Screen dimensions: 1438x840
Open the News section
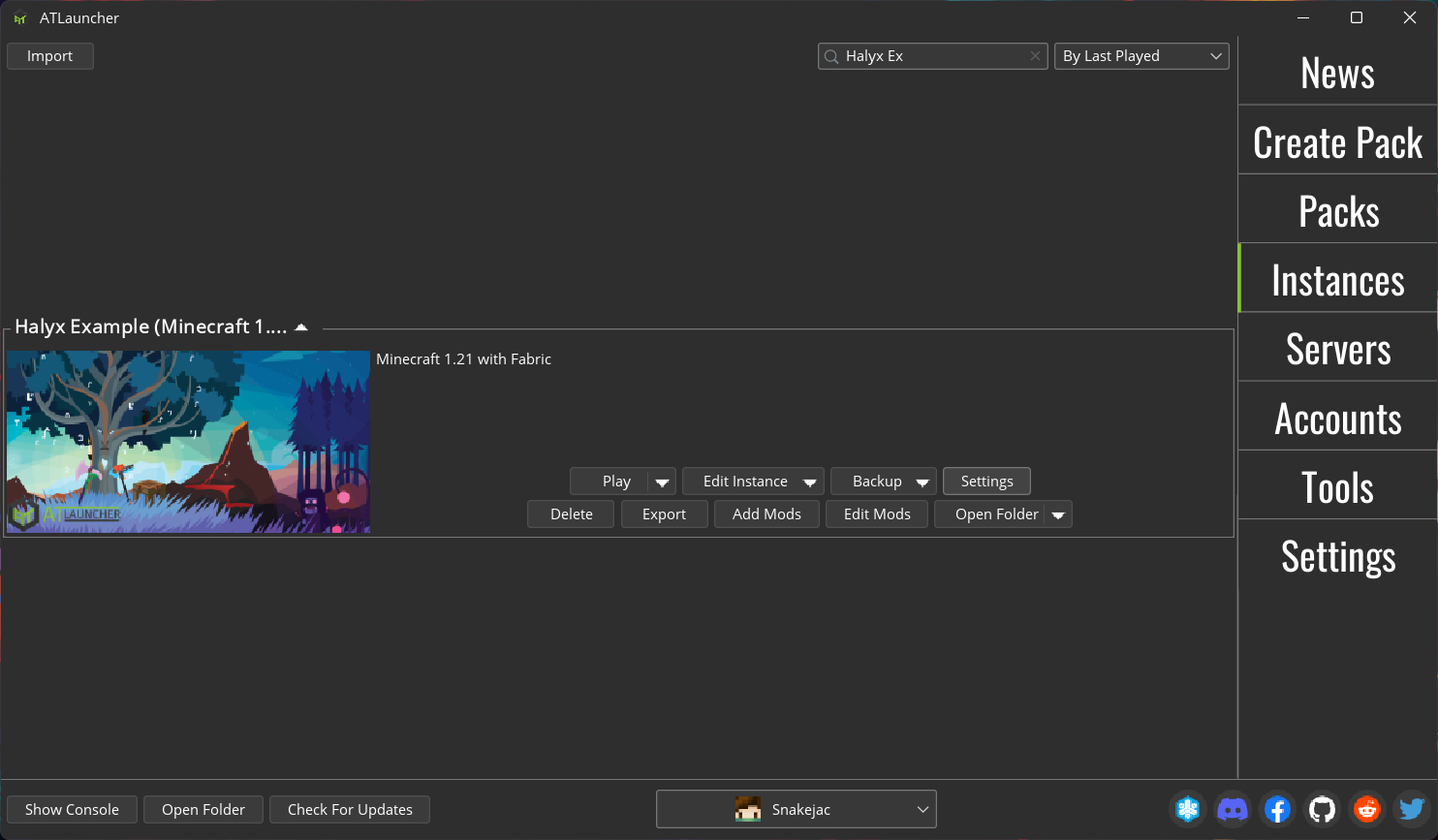click(x=1337, y=72)
